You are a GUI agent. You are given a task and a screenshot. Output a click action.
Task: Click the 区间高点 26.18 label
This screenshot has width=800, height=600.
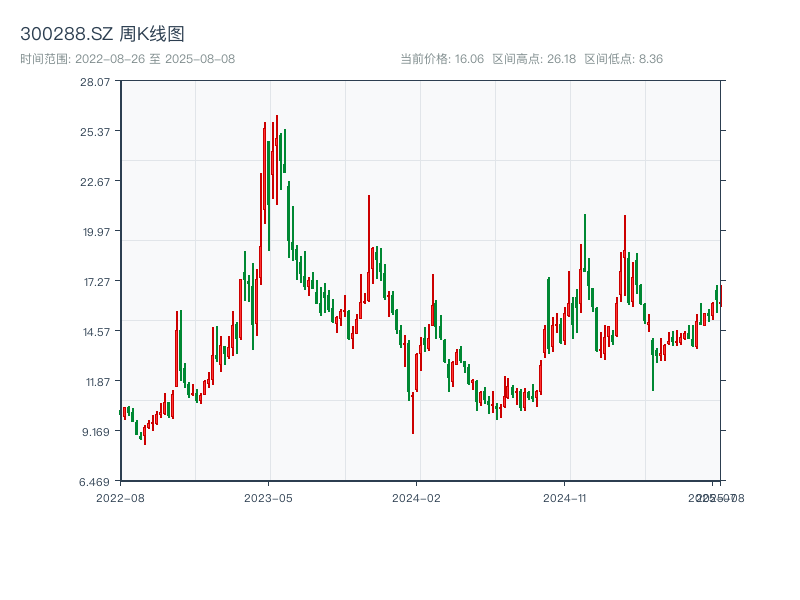534,59
